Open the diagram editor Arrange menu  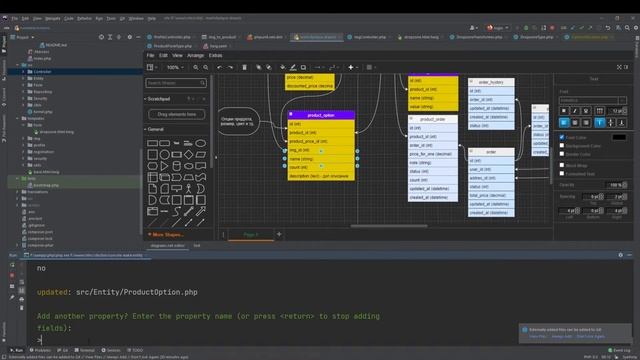coord(195,55)
